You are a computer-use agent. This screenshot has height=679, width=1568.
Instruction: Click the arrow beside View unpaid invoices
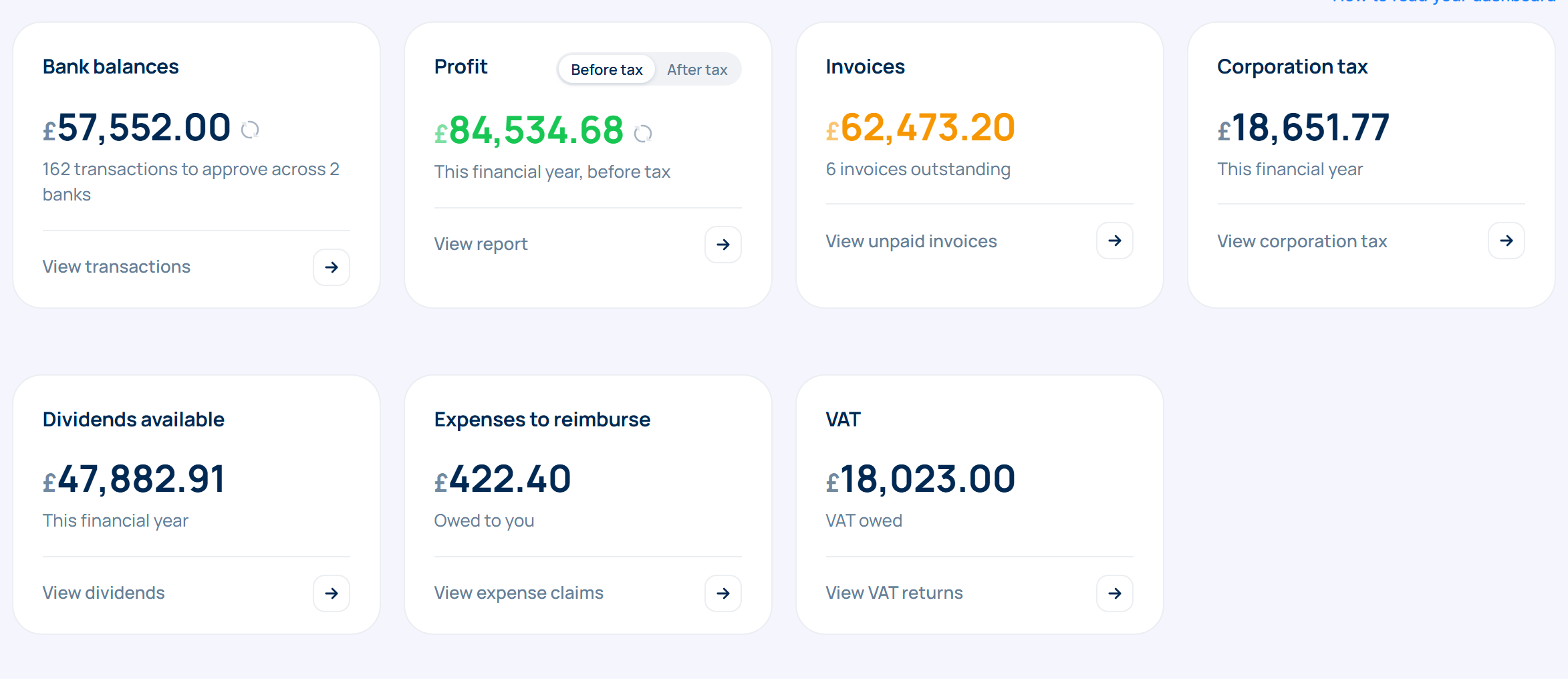click(x=1115, y=241)
